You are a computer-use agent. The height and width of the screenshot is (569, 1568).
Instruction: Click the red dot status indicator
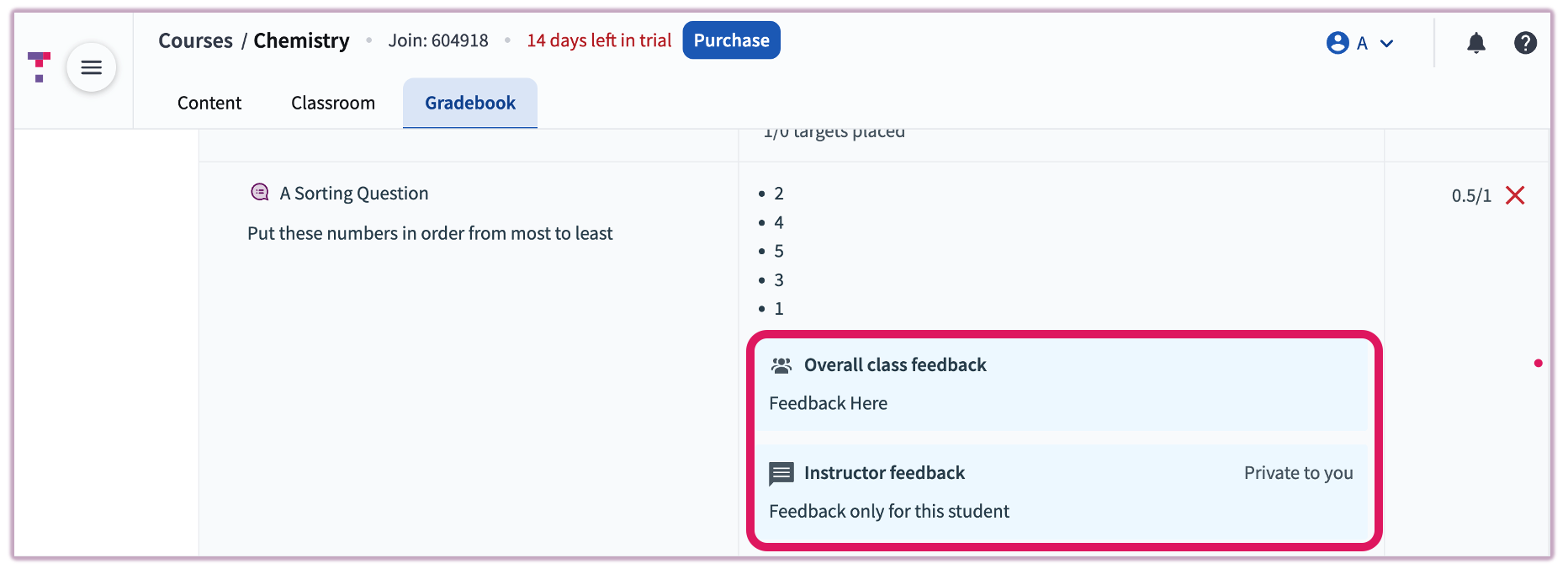[1539, 364]
